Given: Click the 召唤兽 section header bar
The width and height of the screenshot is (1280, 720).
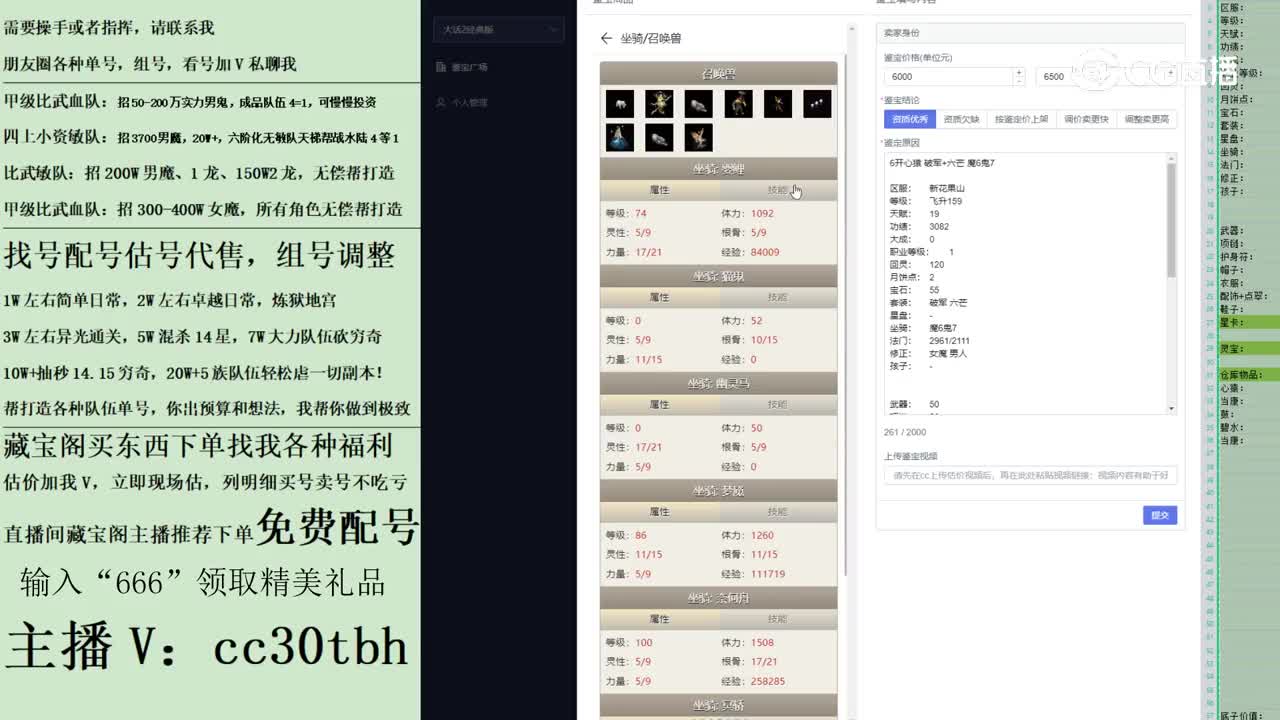Looking at the screenshot, I should tap(718, 74).
